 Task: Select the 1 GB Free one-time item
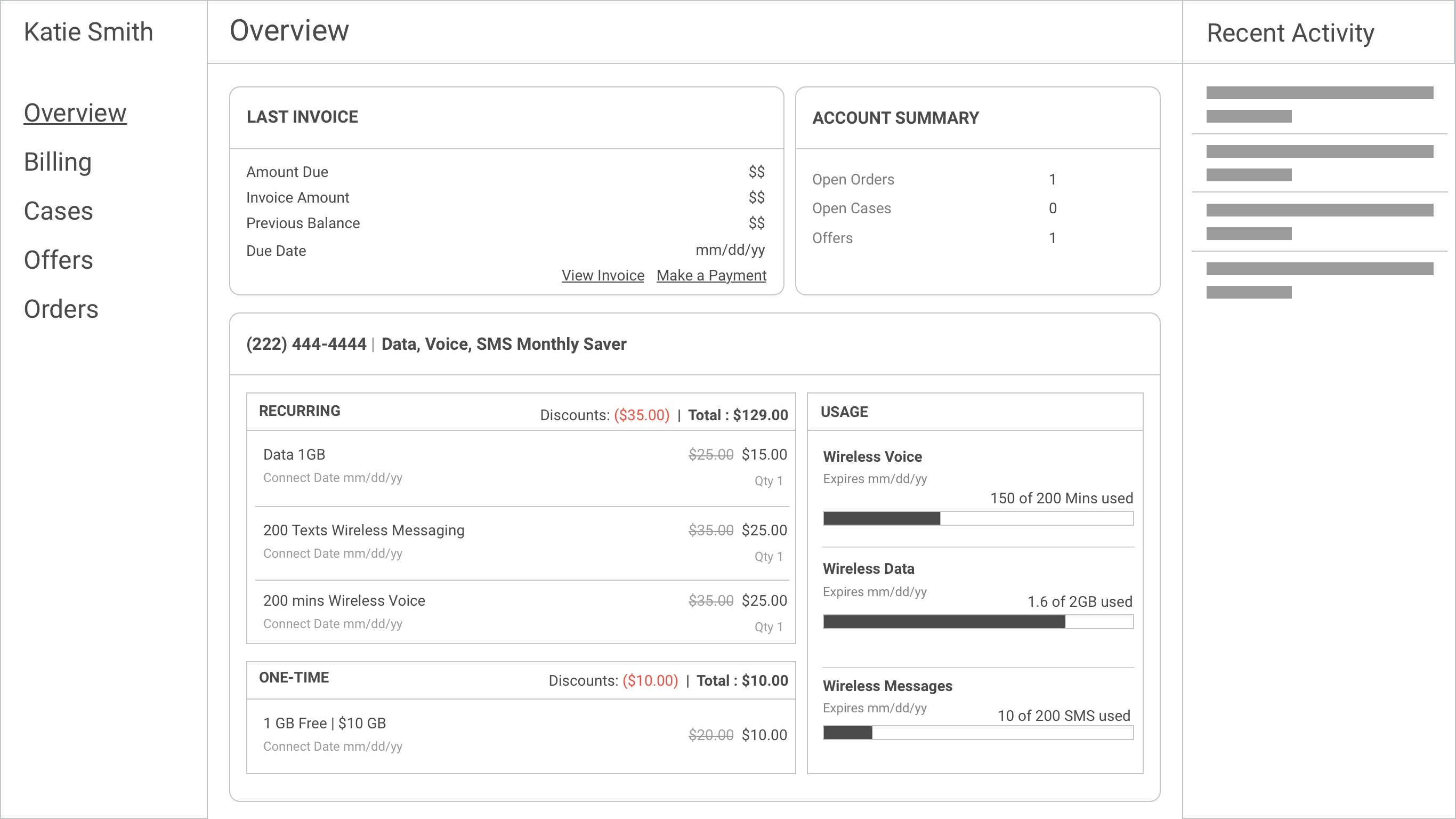[325, 724]
